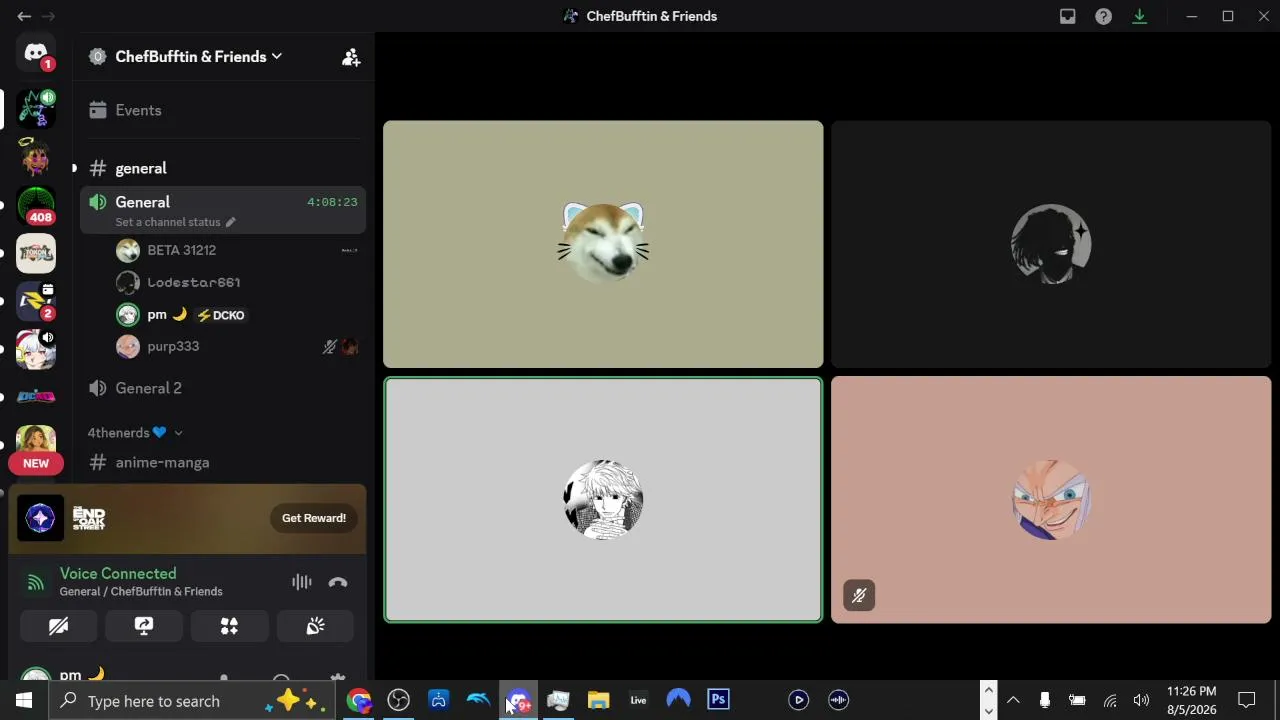
Task: Go back using the back arrow
Action: [x=24, y=16]
